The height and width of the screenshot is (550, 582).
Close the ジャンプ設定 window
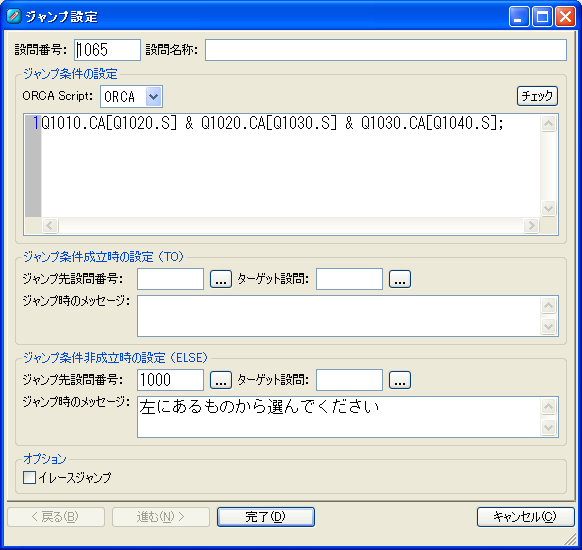coord(565,17)
